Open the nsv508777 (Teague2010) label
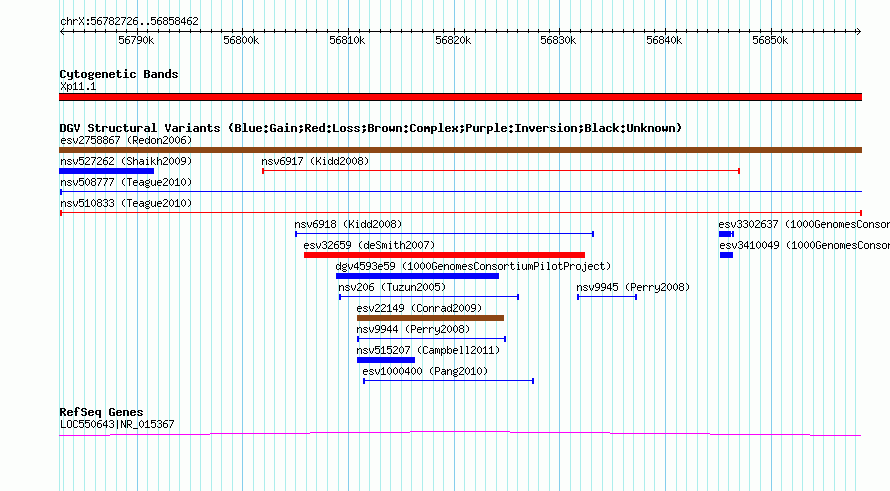The height and width of the screenshot is (491, 890). click(x=126, y=182)
